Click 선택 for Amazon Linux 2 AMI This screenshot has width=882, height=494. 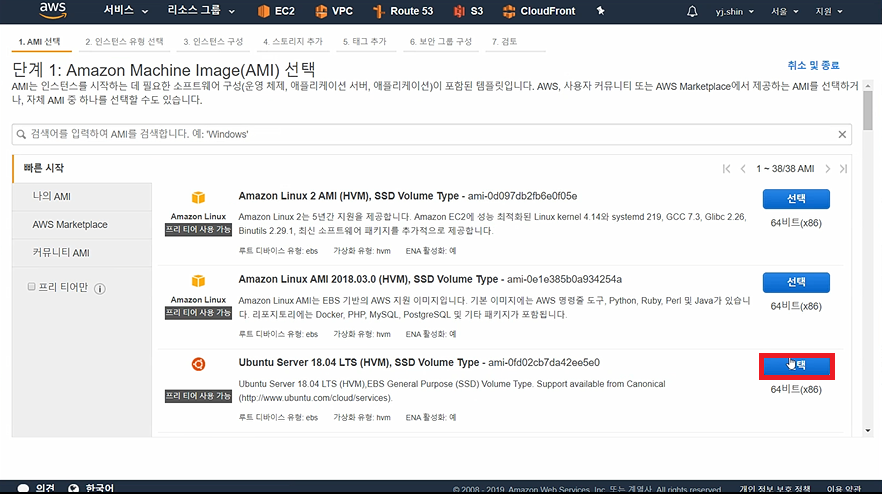[796, 199]
